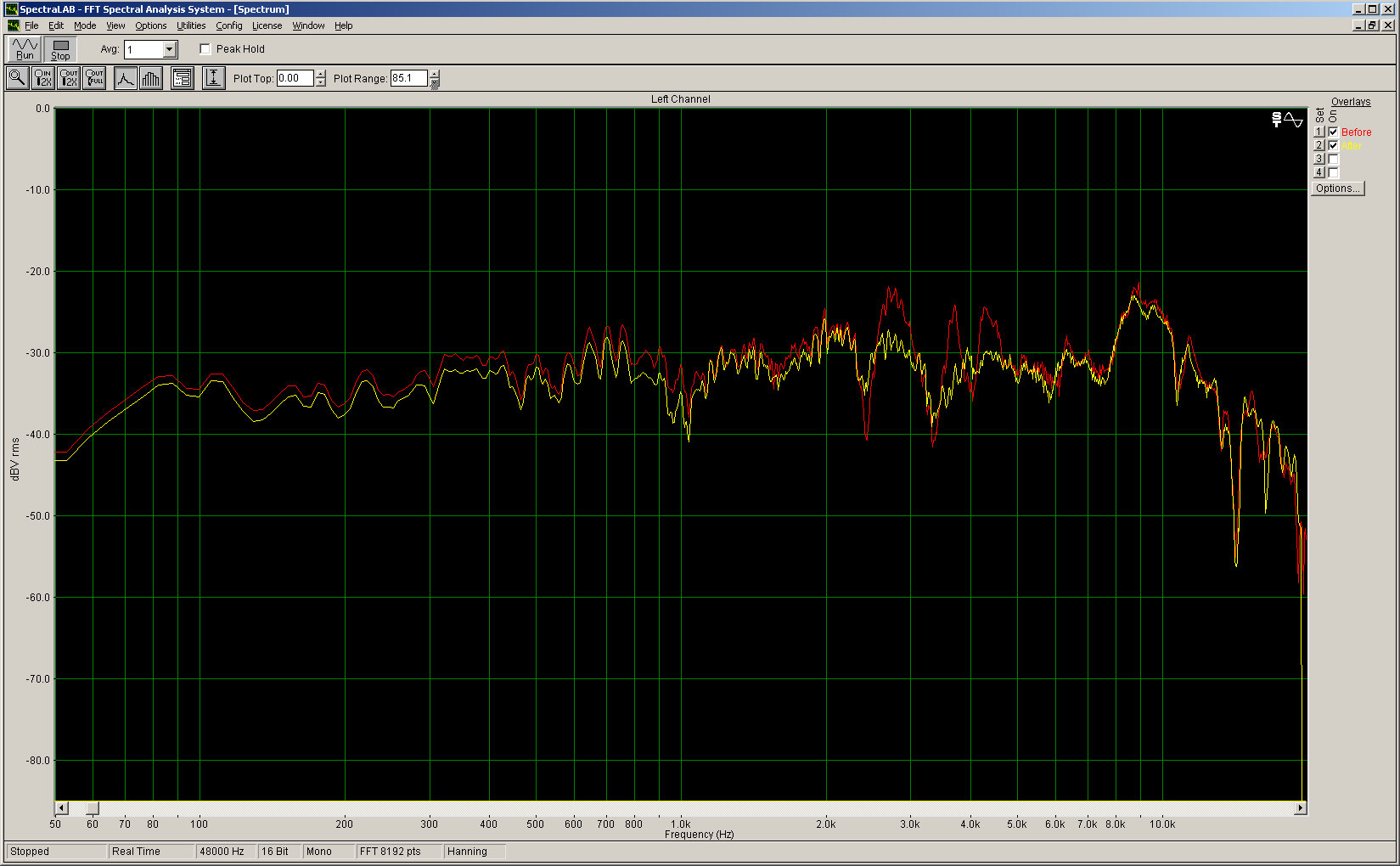Image resolution: width=1400 pixels, height=866 pixels.
Task: Zoom out to full view
Action: click(94, 78)
